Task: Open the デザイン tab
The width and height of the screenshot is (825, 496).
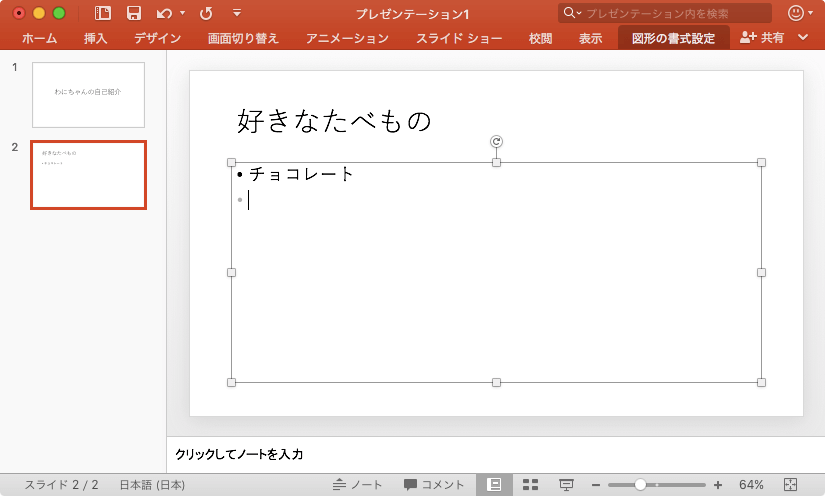Action: pos(157,38)
